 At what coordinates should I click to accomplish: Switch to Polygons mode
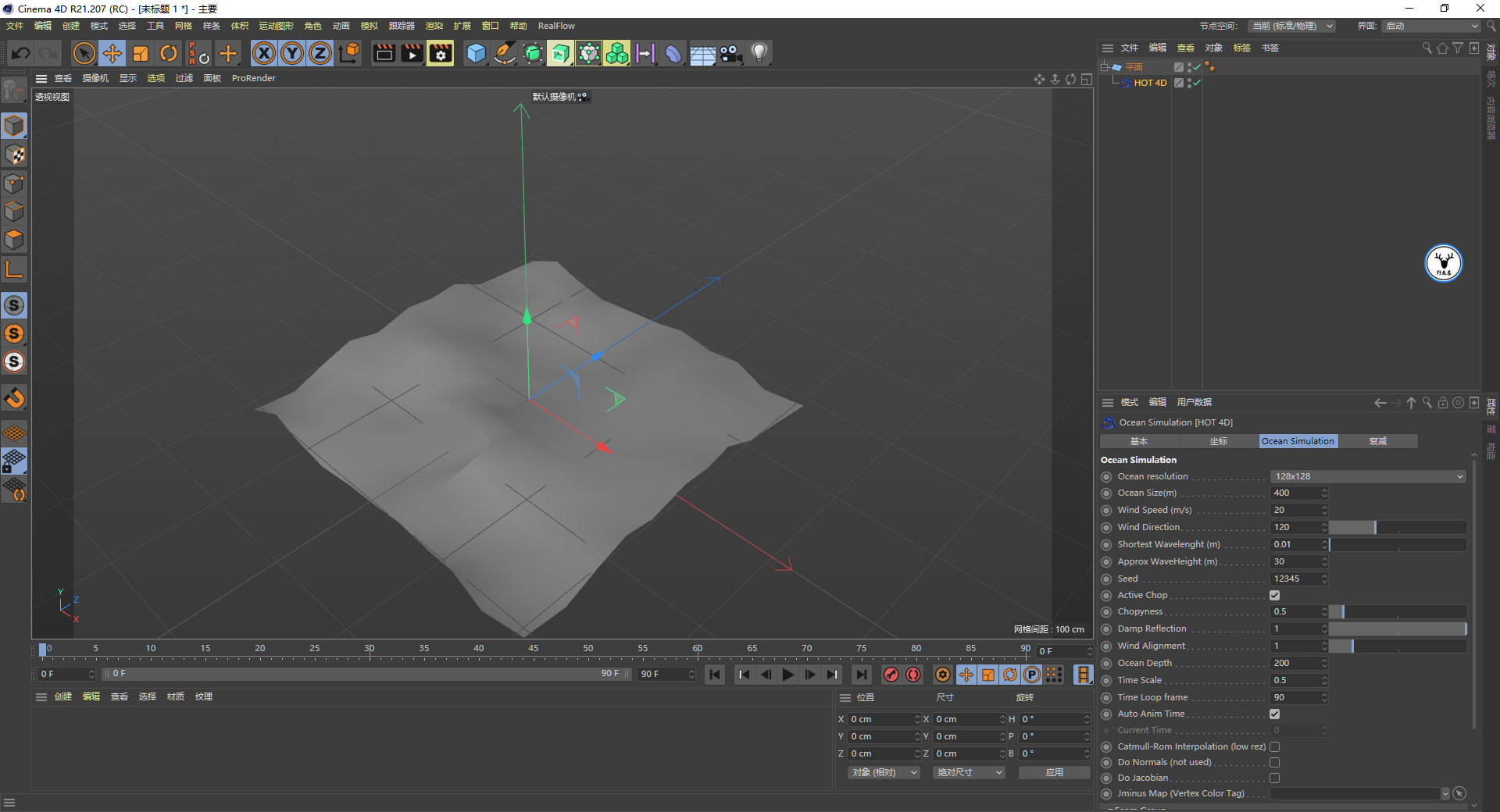click(x=14, y=239)
